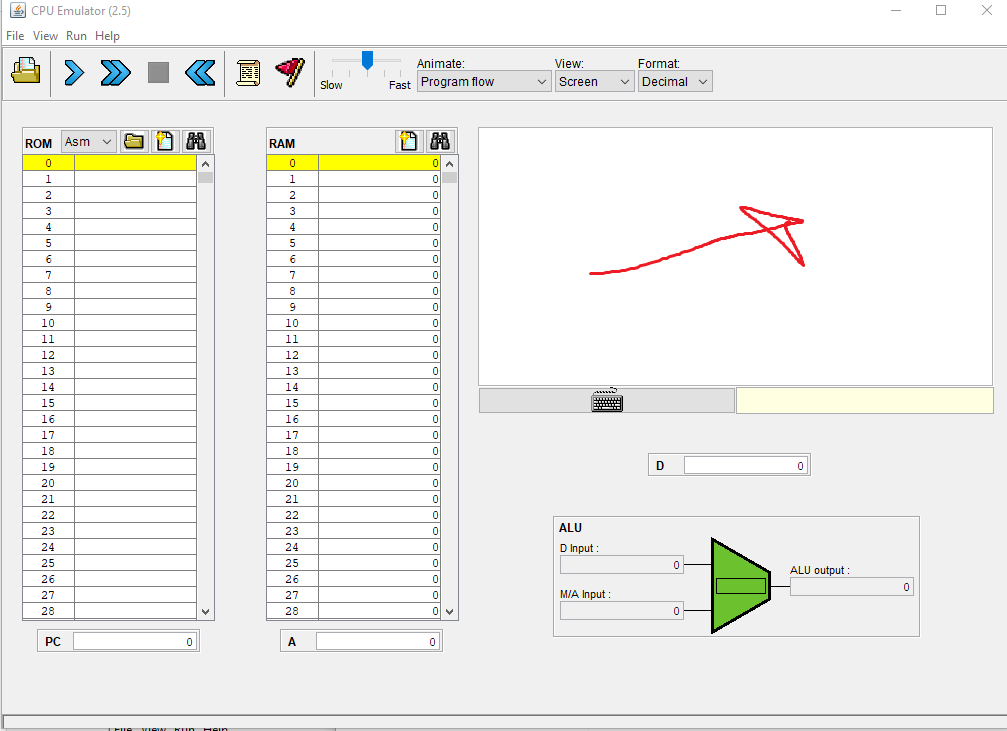Image resolution: width=1007 pixels, height=731 pixels.
Task: Search RAM contents with the binoculars icon
Action: [x=440, y=140]
